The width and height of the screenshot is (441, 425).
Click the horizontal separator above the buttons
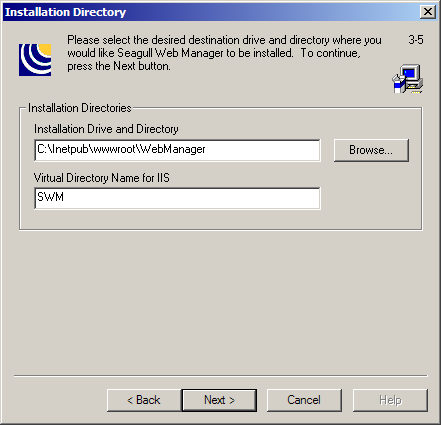click(221, 376)
